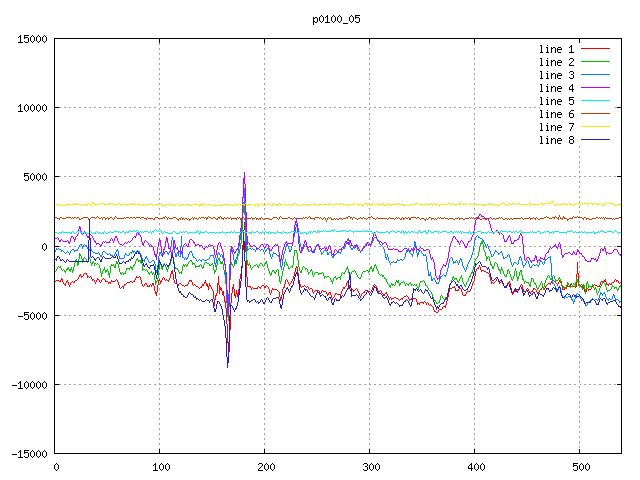Viewport: 640px width, 480px height.
Task: Click the red line 1 legend sample
Action: [595, 49]
